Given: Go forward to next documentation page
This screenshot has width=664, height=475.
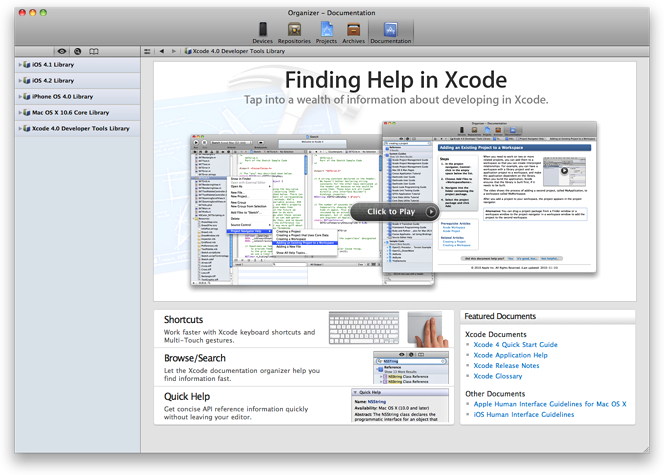Looking at the screenshot, I should click(x=174, y=51).
